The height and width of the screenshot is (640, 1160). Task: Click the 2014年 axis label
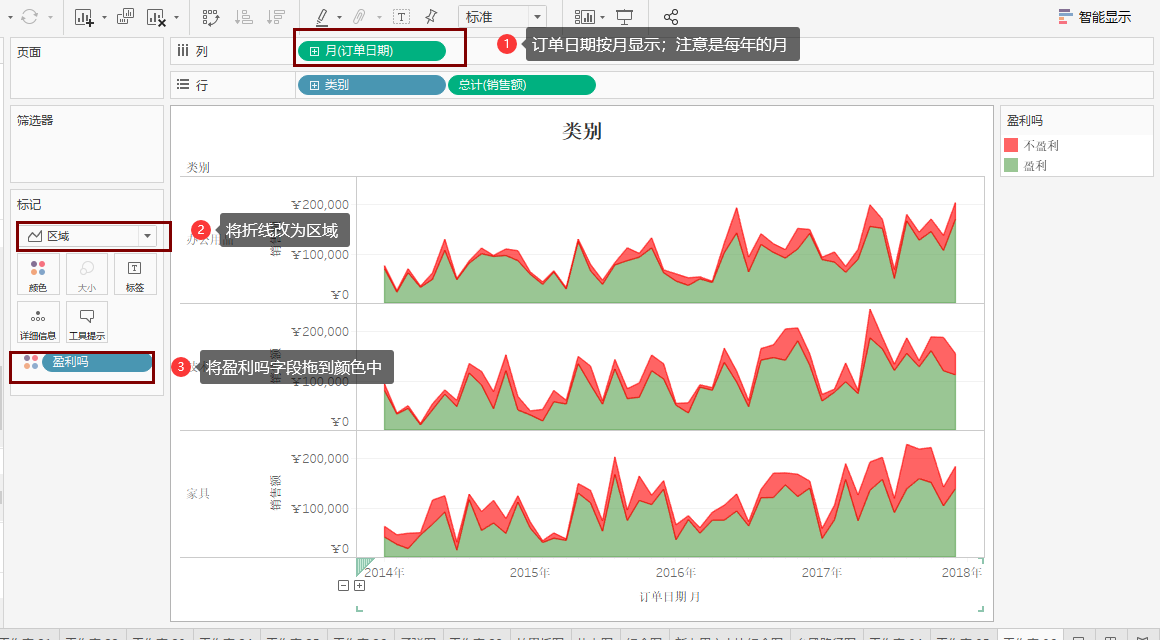coord(384,572)
